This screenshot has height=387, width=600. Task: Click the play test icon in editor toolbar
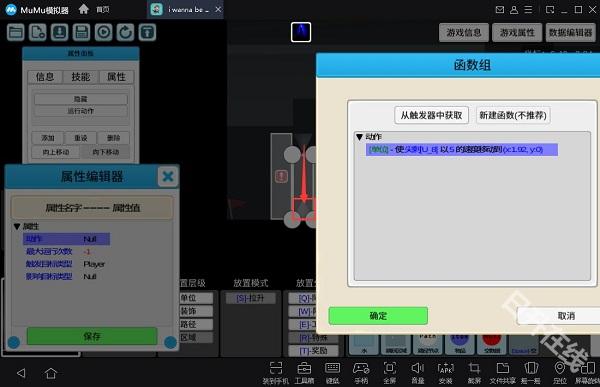click(104, 32)
